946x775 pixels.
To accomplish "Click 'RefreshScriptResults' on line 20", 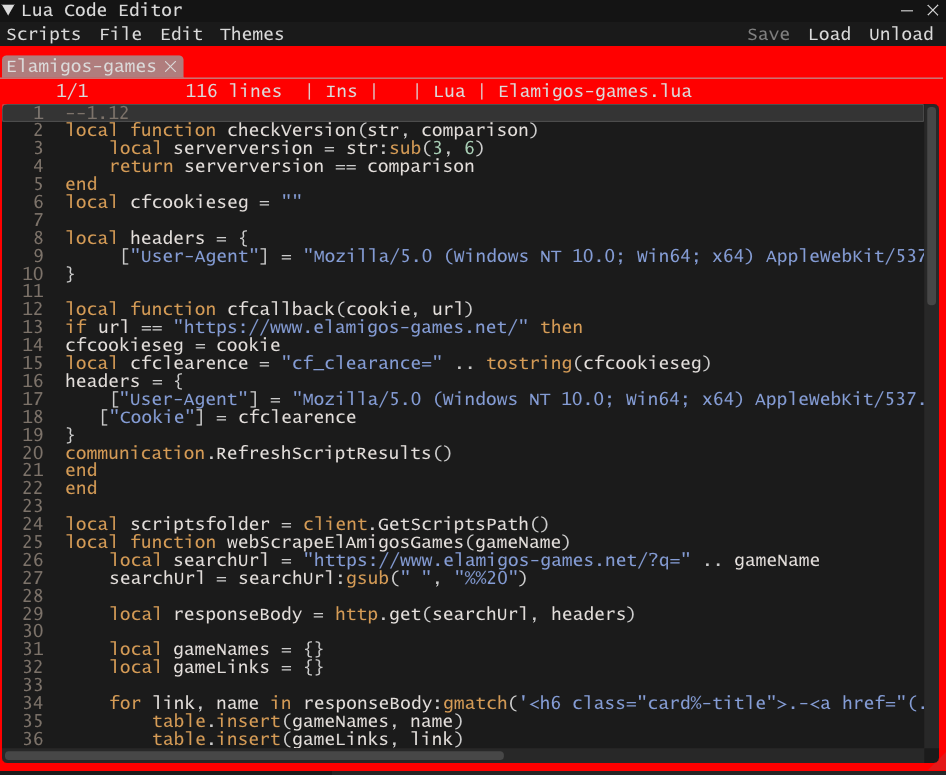I will pyautogui.click(x=323, y=453).
